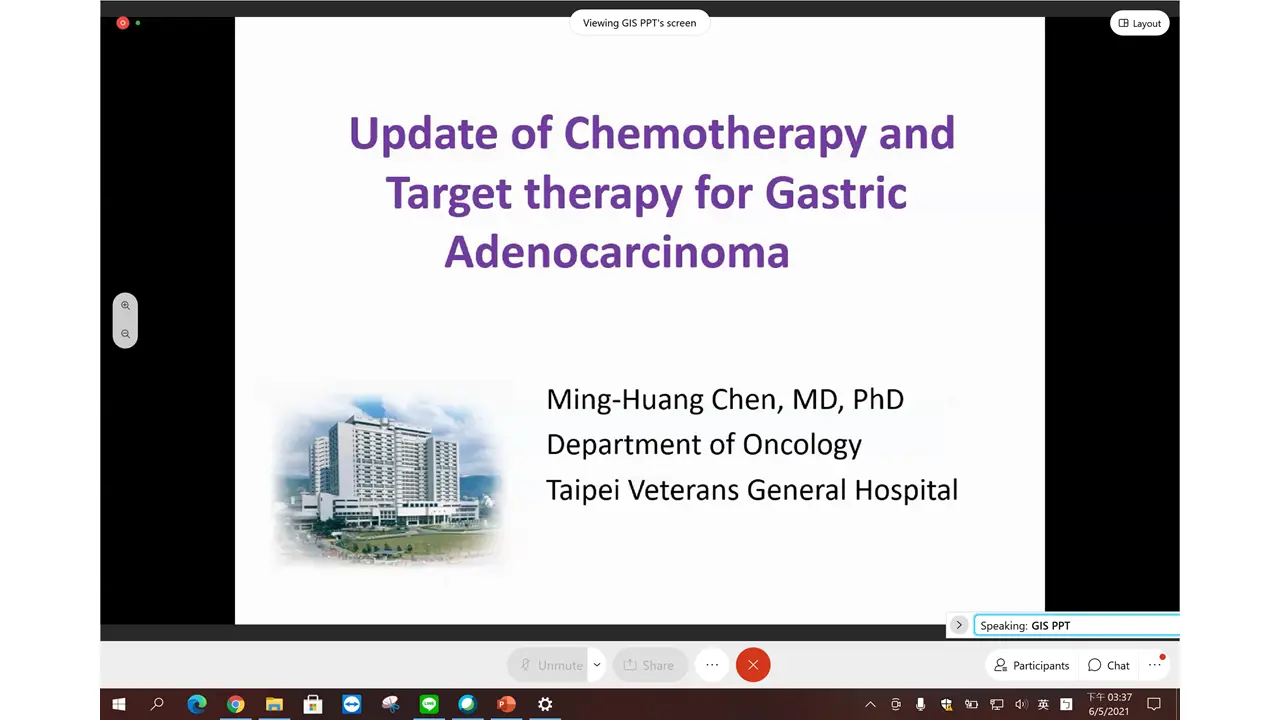The image size is (1280, 720).
Task: Click the Viewing GIS PPT's screen label
Action: [x=639, y=23]
